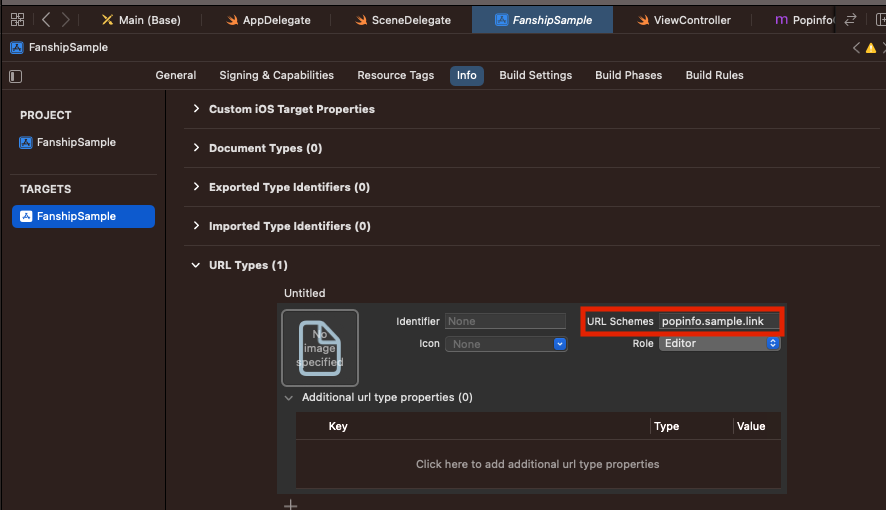Open the SceneDelegate tab
Viewport: 886px width, 510px height.
(403, 20)
